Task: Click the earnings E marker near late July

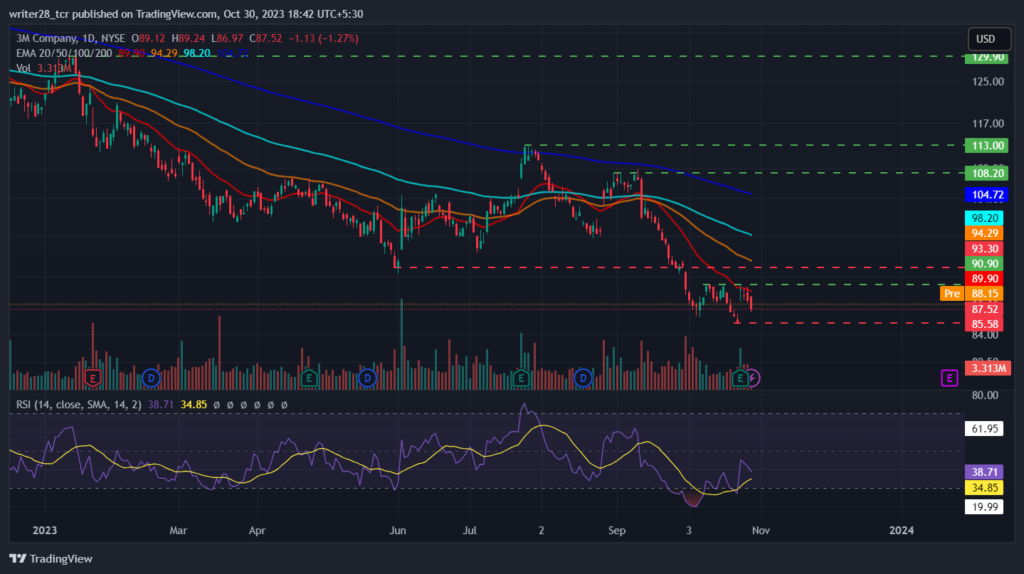Action: click(x=520, y=377)
